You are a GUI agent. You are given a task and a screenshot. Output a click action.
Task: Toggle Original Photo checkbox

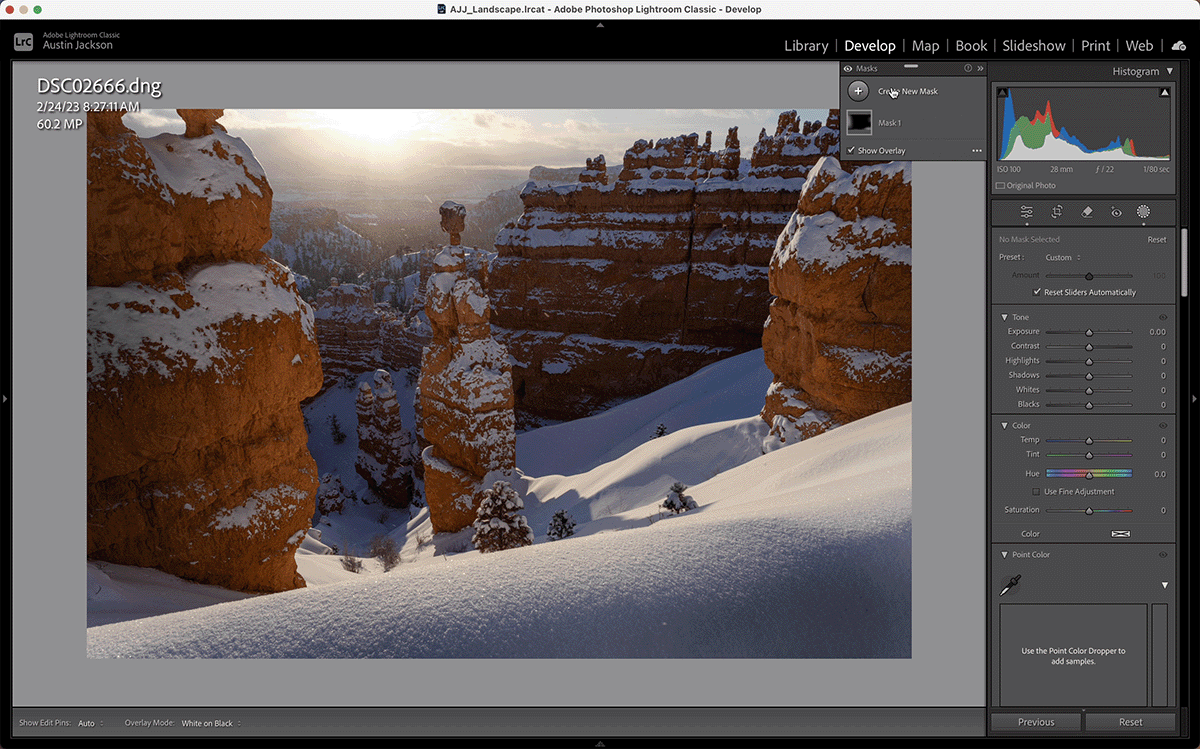point(1000,186)
